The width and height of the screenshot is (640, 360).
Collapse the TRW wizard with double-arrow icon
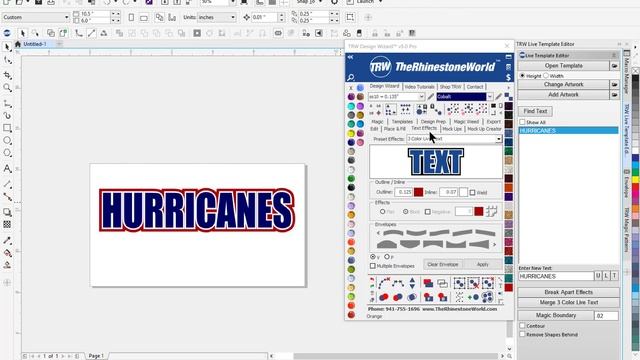coord(350,57)
